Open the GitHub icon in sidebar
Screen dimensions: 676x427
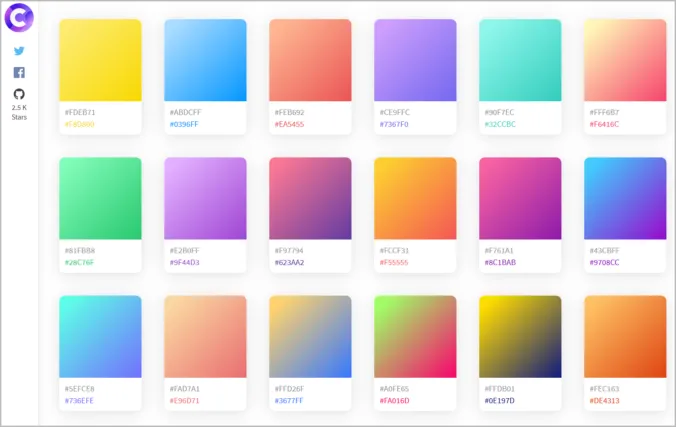pos(19,94)
